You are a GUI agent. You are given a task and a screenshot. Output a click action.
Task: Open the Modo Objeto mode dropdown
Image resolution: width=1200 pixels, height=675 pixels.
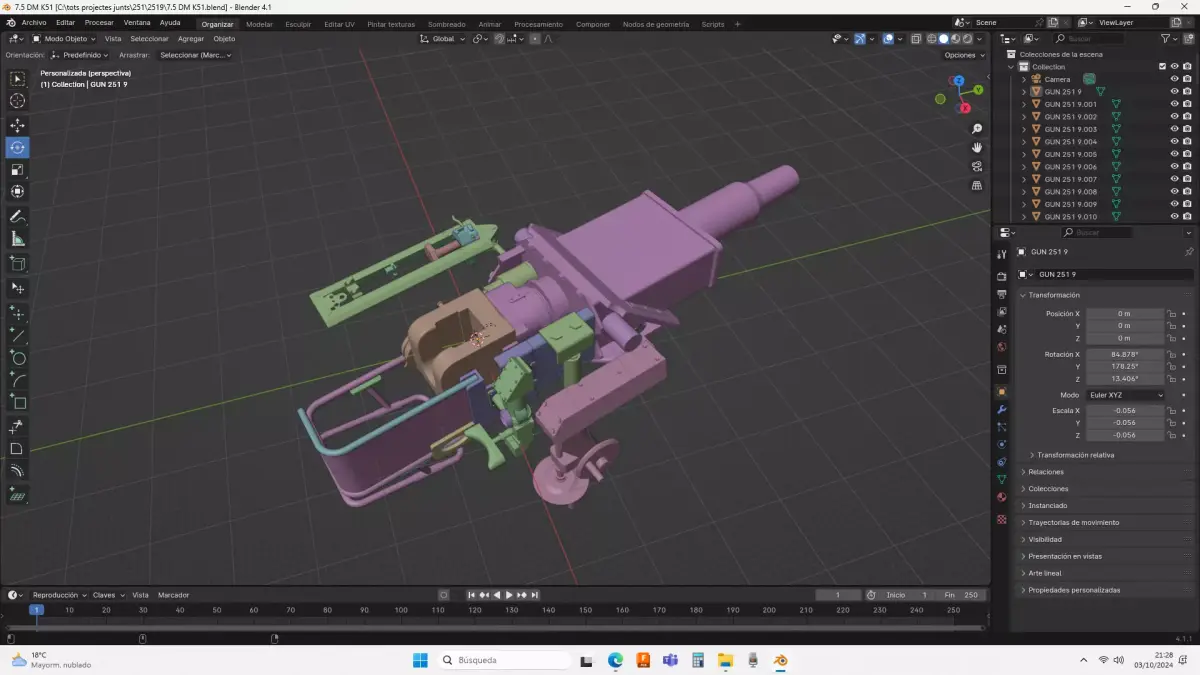pyautogui.click(x=64, y=39)
